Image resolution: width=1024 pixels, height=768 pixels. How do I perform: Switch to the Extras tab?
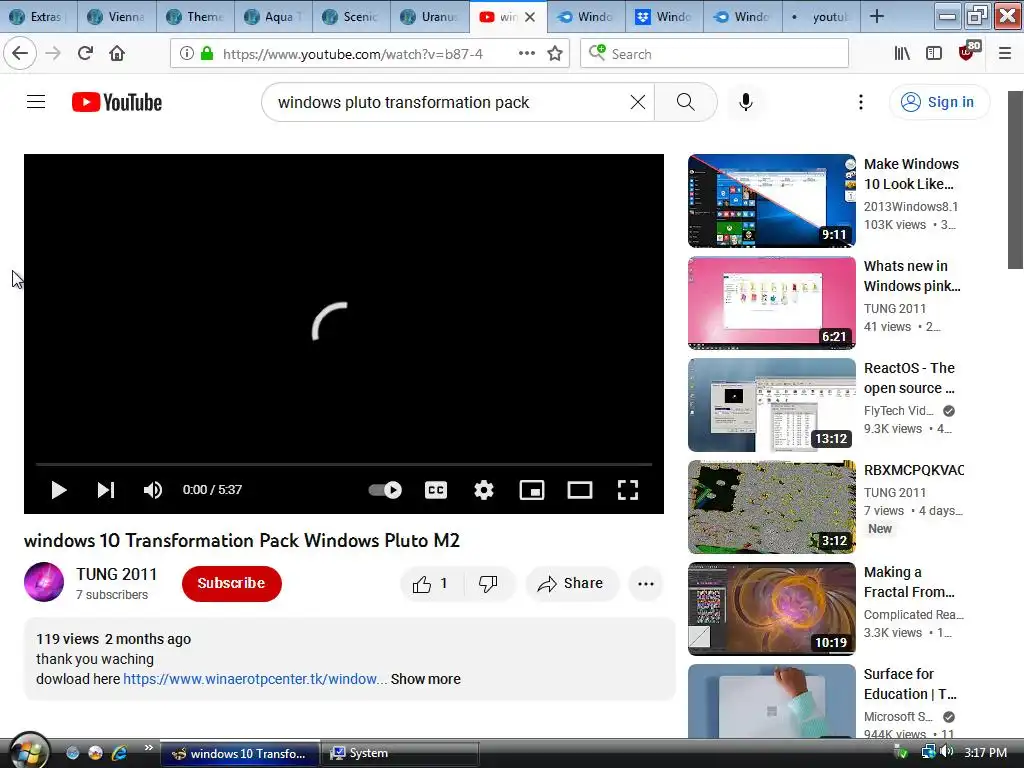click(38, 16)
